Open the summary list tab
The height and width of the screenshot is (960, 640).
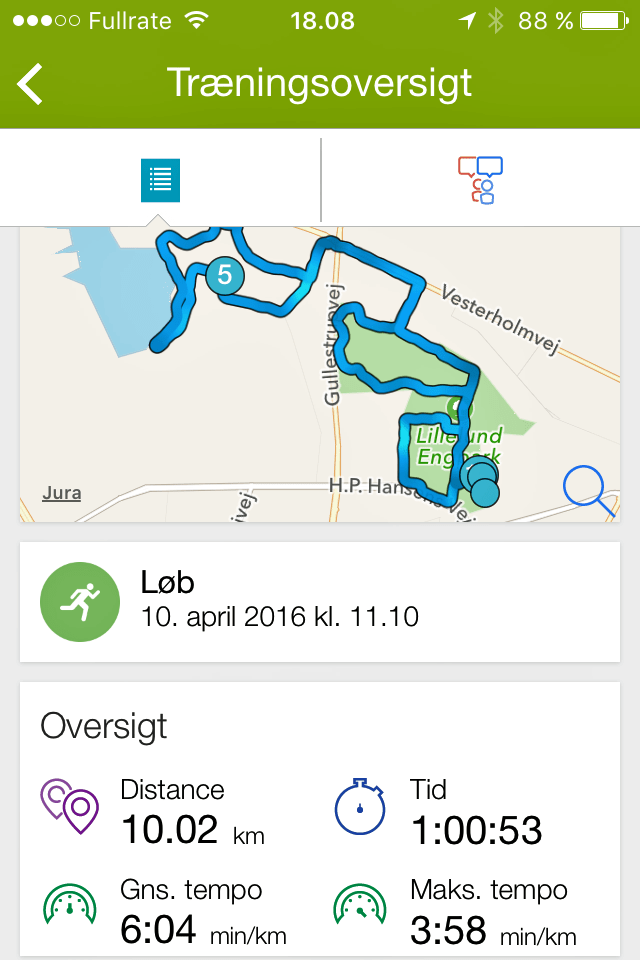(x=160, y=180)
